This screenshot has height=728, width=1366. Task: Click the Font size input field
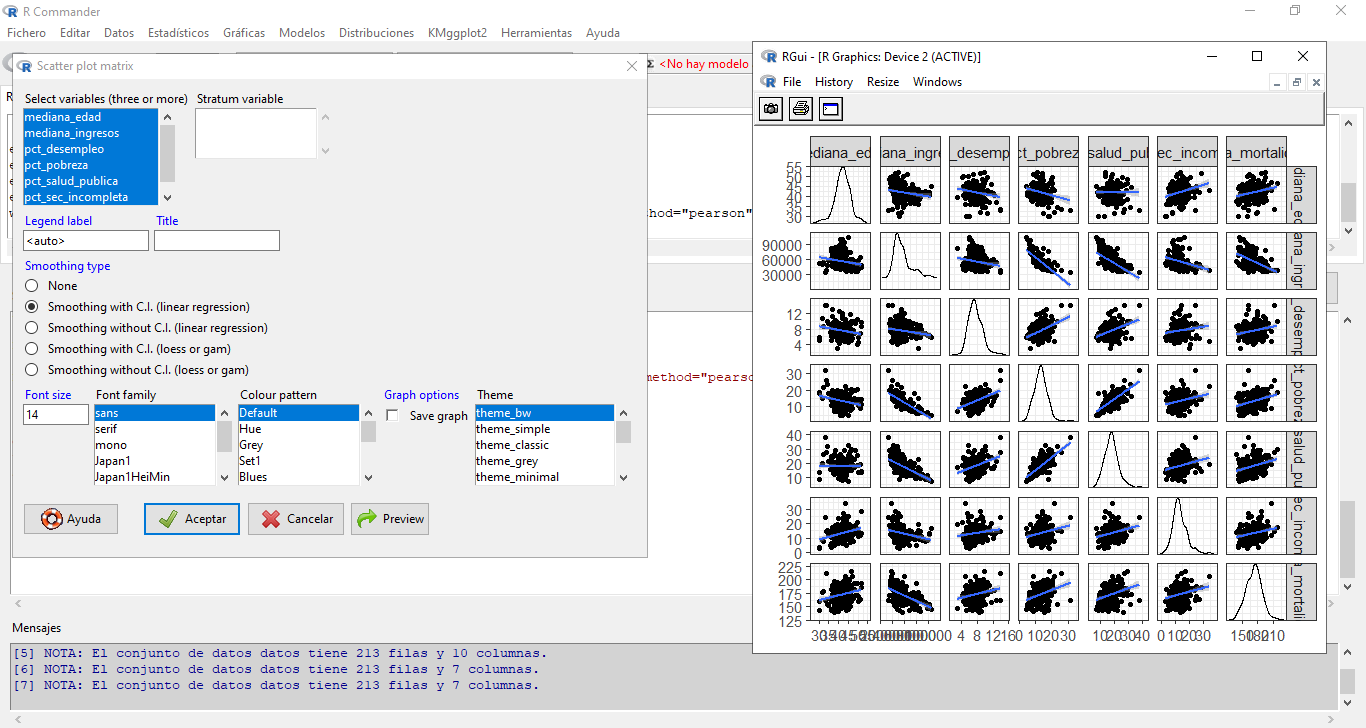[56, 414]
